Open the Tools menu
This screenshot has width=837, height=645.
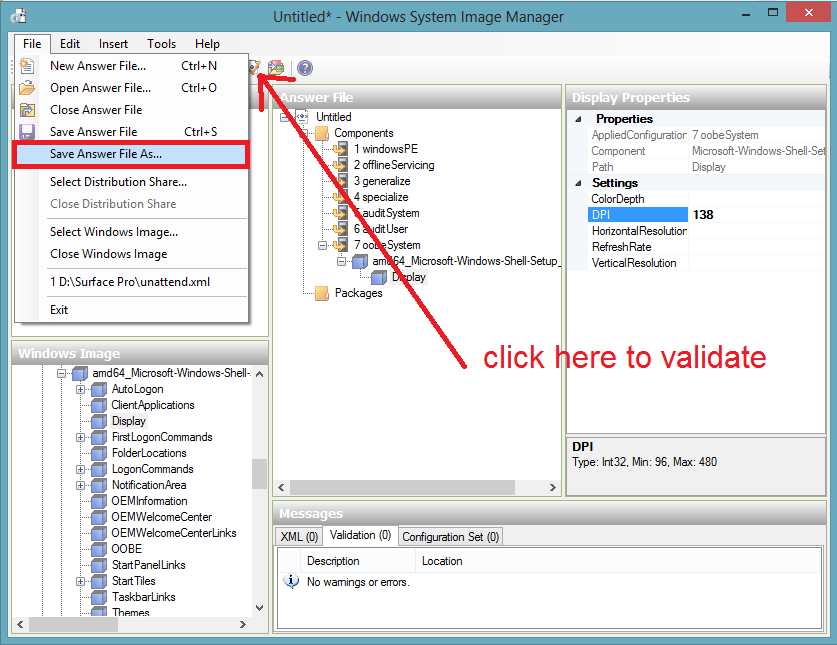tap(162, 44)
